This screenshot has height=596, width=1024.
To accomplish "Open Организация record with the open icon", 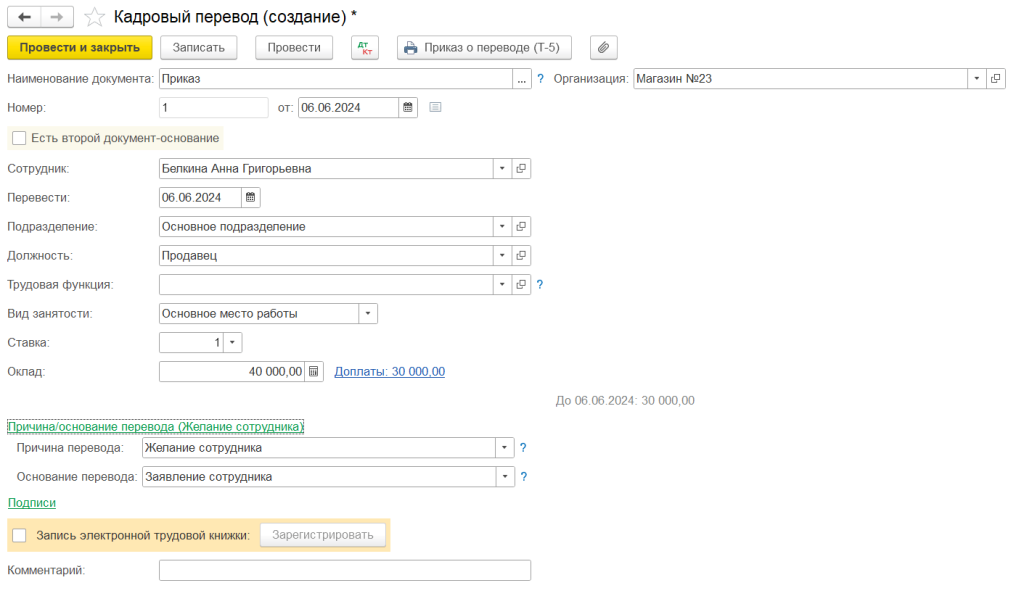I will coord(995,79).
